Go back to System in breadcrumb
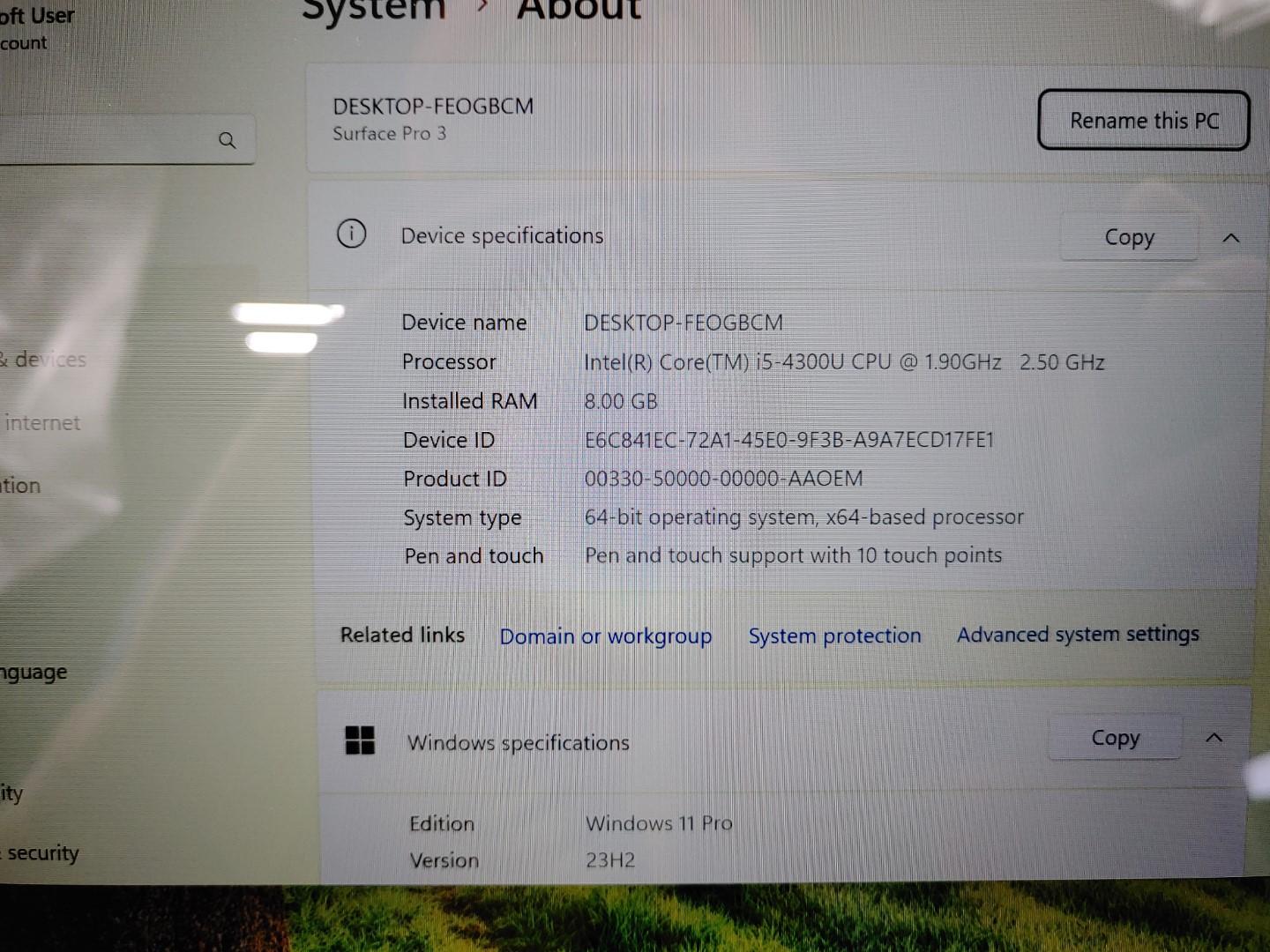The height and width of the screenshot is (952, 1270). [375, 9]
